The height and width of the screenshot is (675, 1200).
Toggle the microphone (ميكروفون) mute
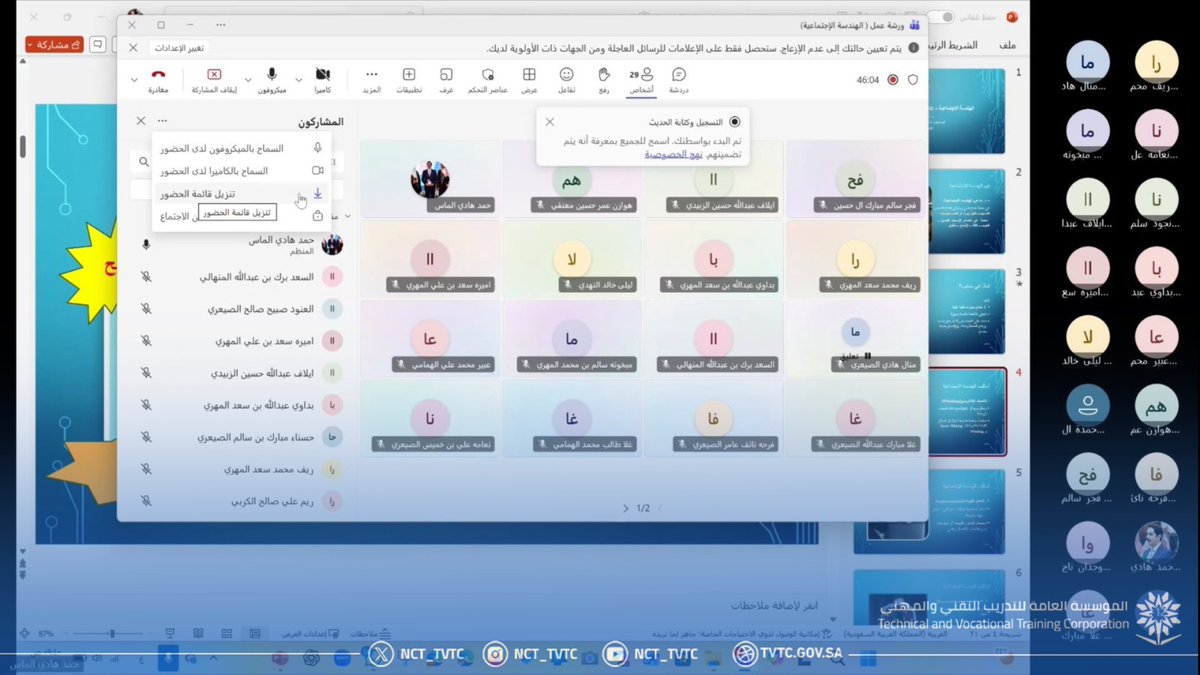coord(271,80)
